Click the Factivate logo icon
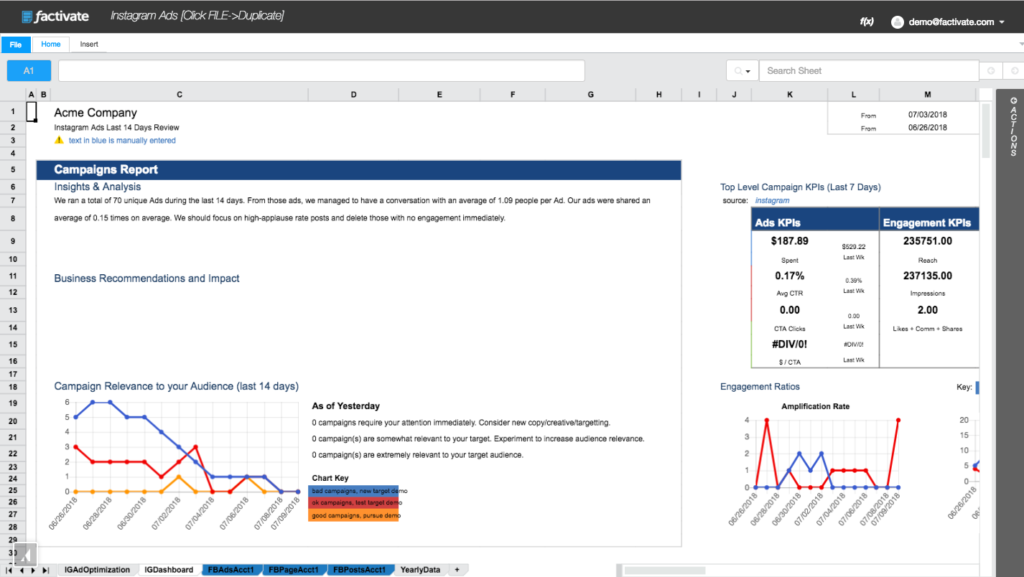 point(27,16)
